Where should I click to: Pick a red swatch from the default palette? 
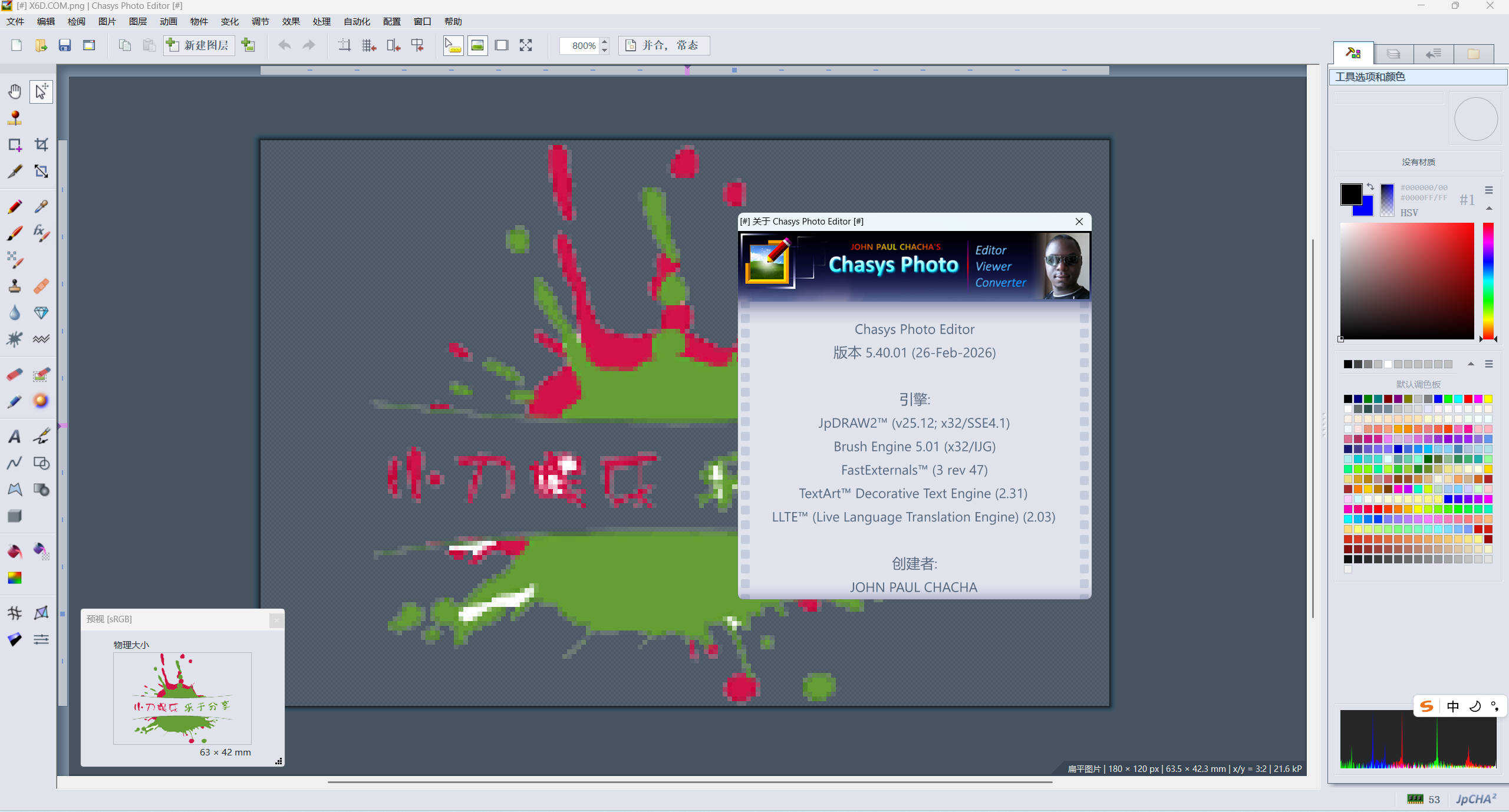pos(1468,398)
